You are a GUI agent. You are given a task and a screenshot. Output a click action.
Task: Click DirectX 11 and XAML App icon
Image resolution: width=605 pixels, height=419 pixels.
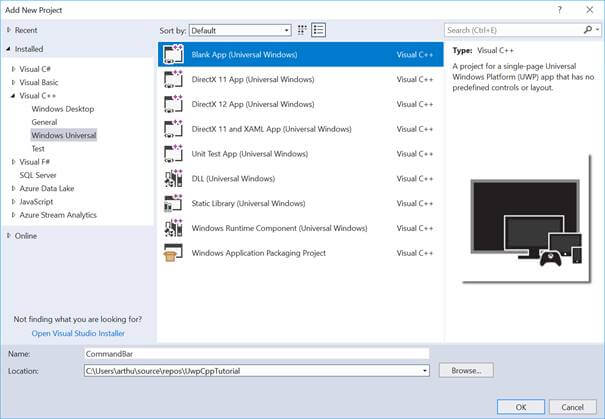coord(173,129)
